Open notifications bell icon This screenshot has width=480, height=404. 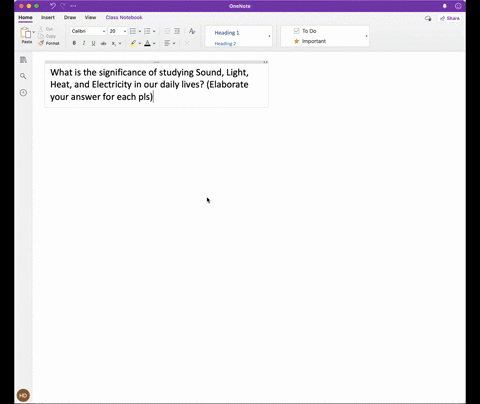pos(445,6)
